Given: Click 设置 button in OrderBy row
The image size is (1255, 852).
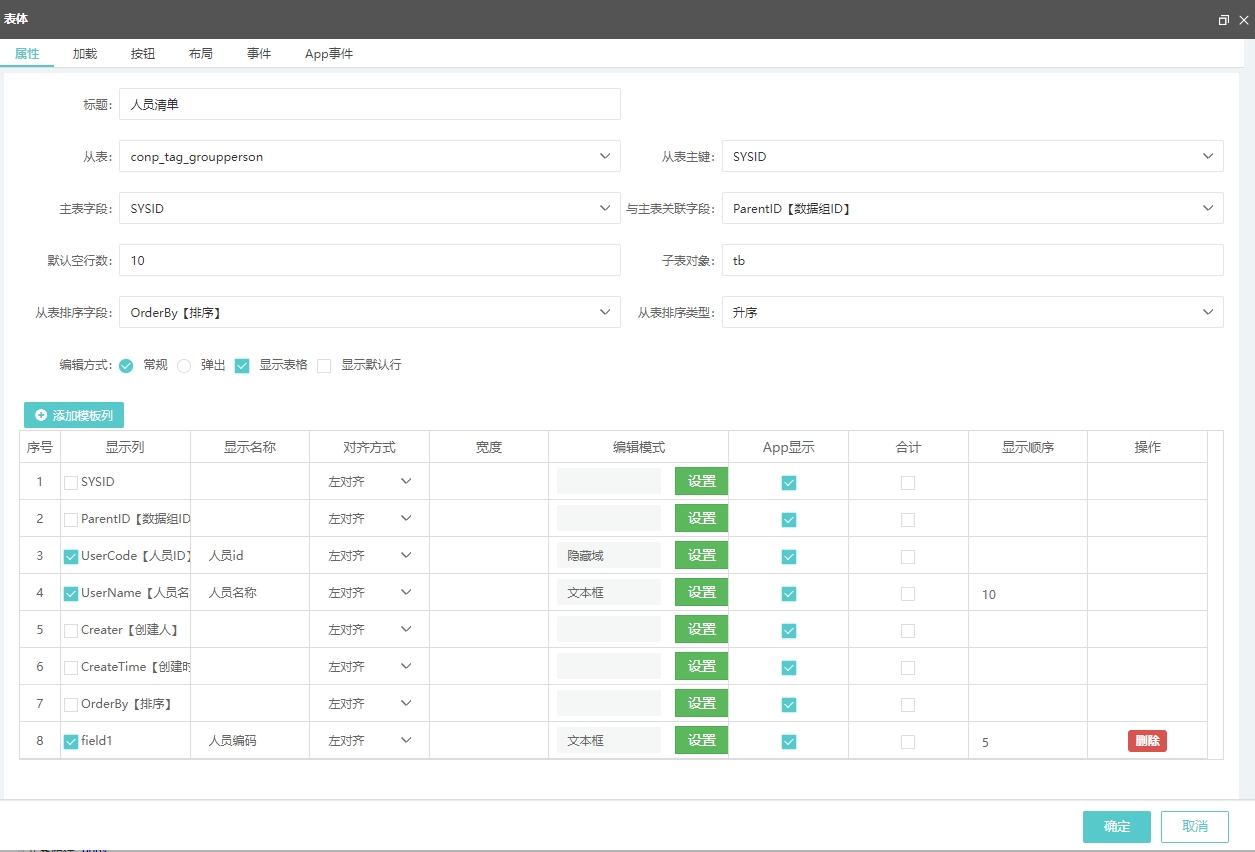Looking at the screenshot, I should 701,703.
